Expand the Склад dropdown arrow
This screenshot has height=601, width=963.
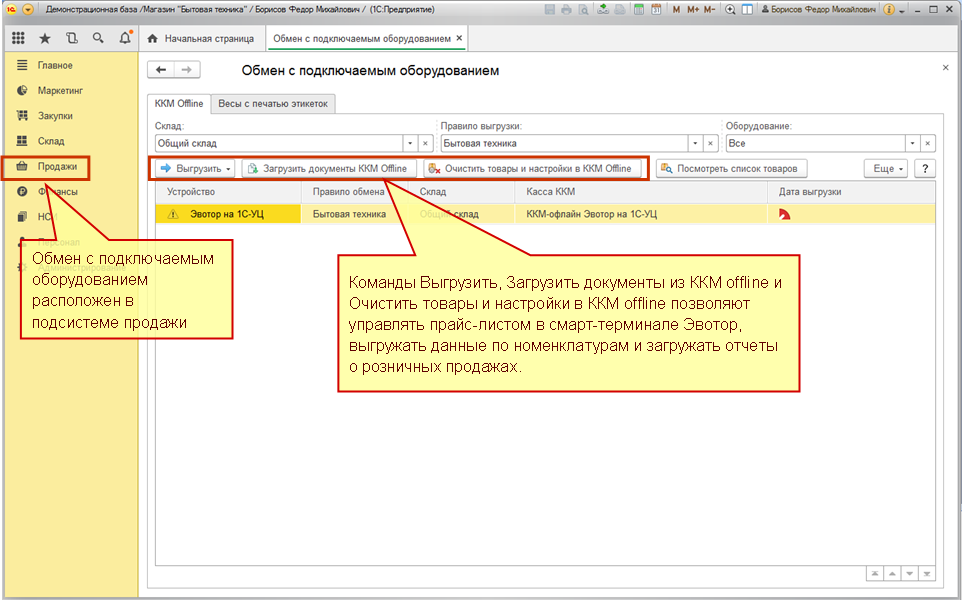coord(410,144)
